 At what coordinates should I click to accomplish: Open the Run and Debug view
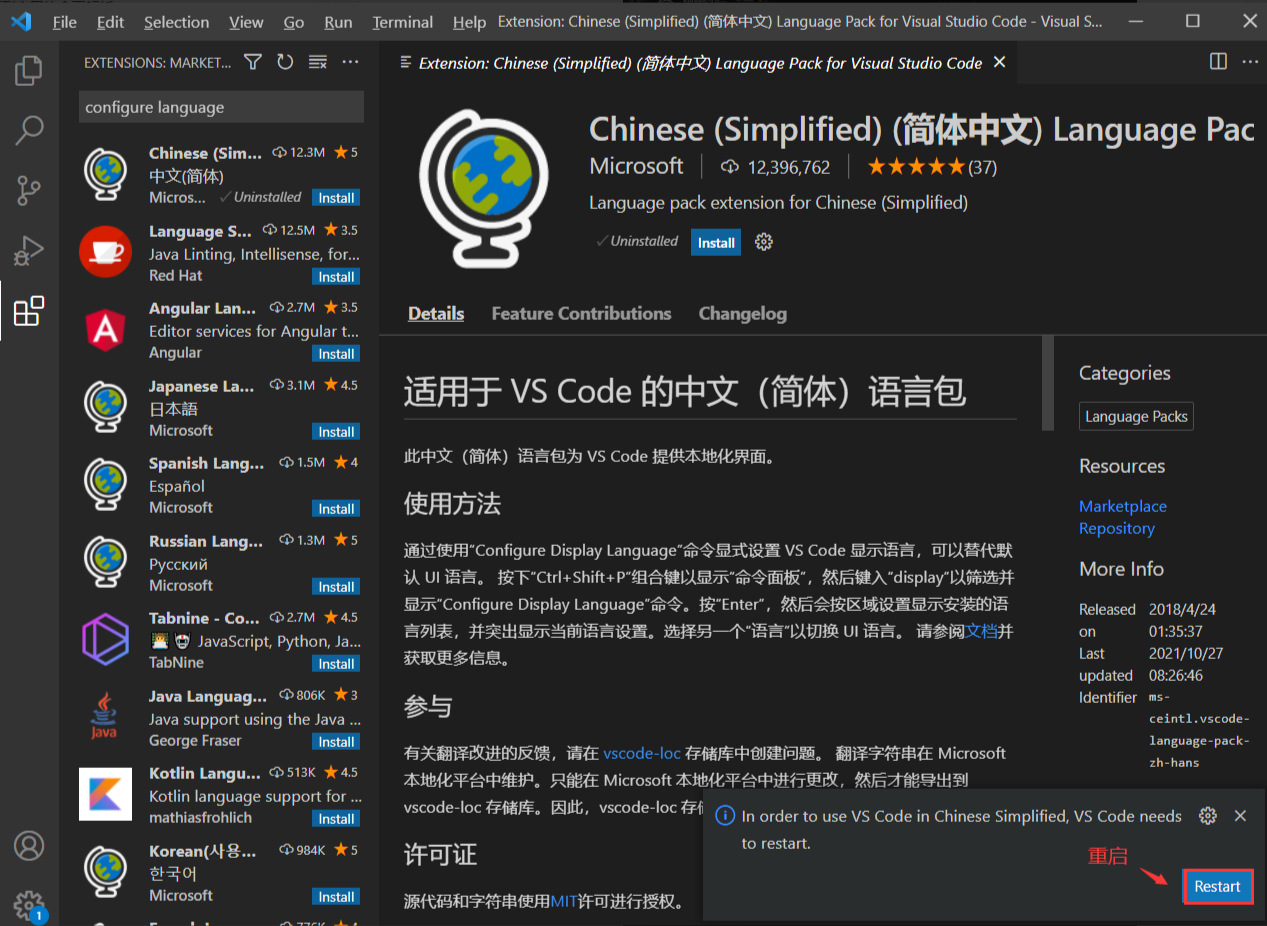(29, 250)
